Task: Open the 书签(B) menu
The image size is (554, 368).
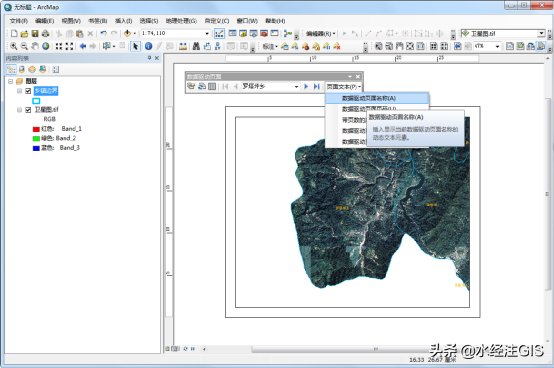Action: (98, 21)
